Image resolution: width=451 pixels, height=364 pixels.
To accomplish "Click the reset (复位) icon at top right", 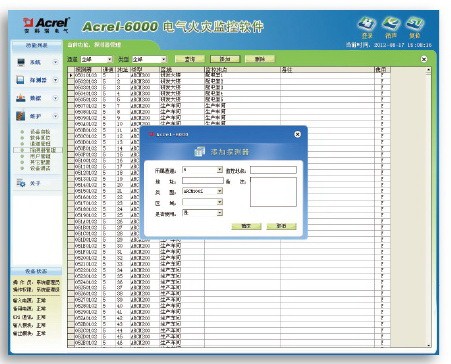I will [414, 24].
